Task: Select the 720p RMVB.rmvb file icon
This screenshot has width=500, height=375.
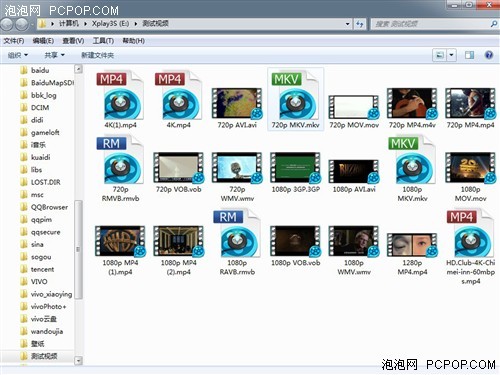Action: point(120,160)
